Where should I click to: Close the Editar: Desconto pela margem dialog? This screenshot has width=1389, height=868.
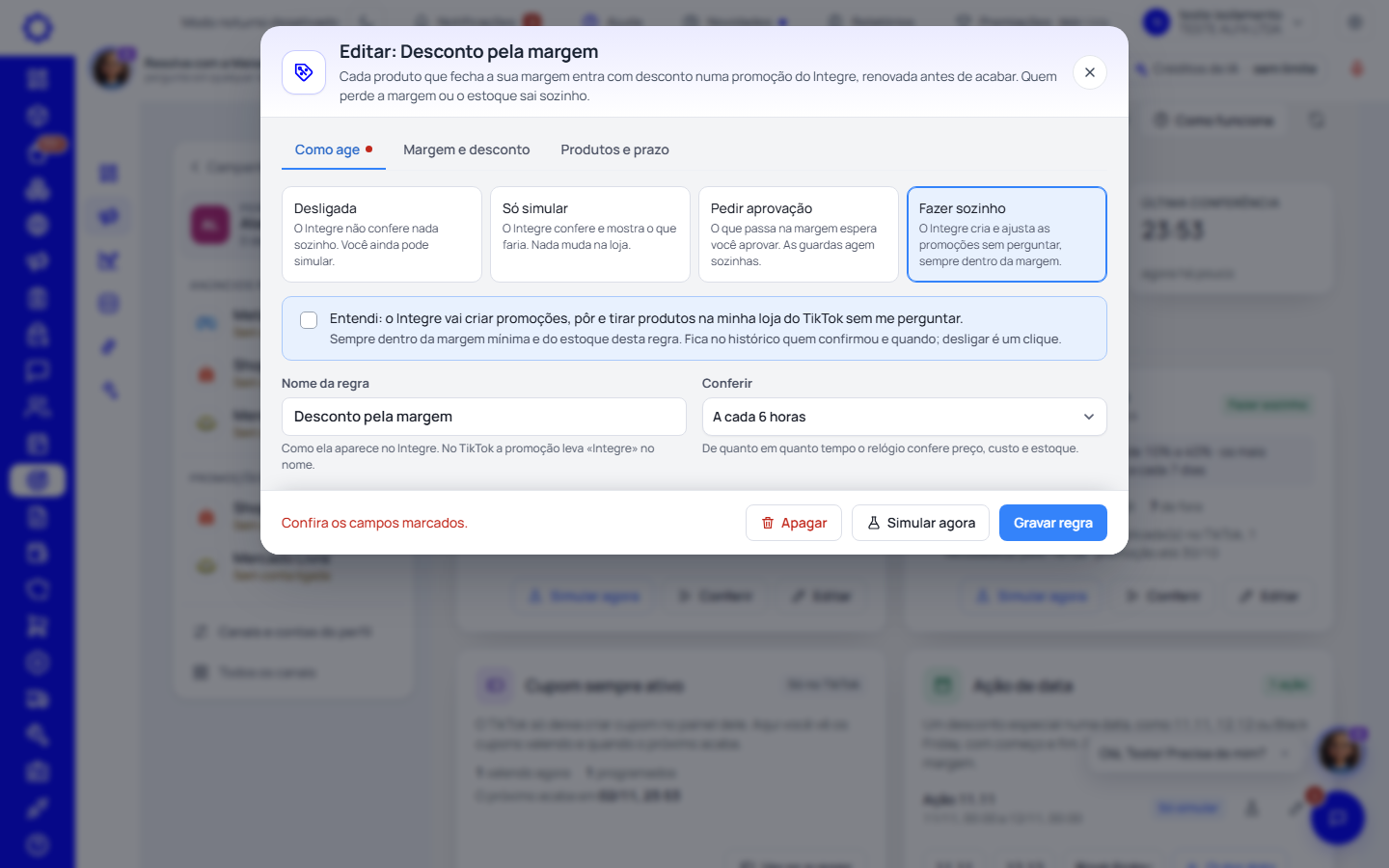point(1089,72)
